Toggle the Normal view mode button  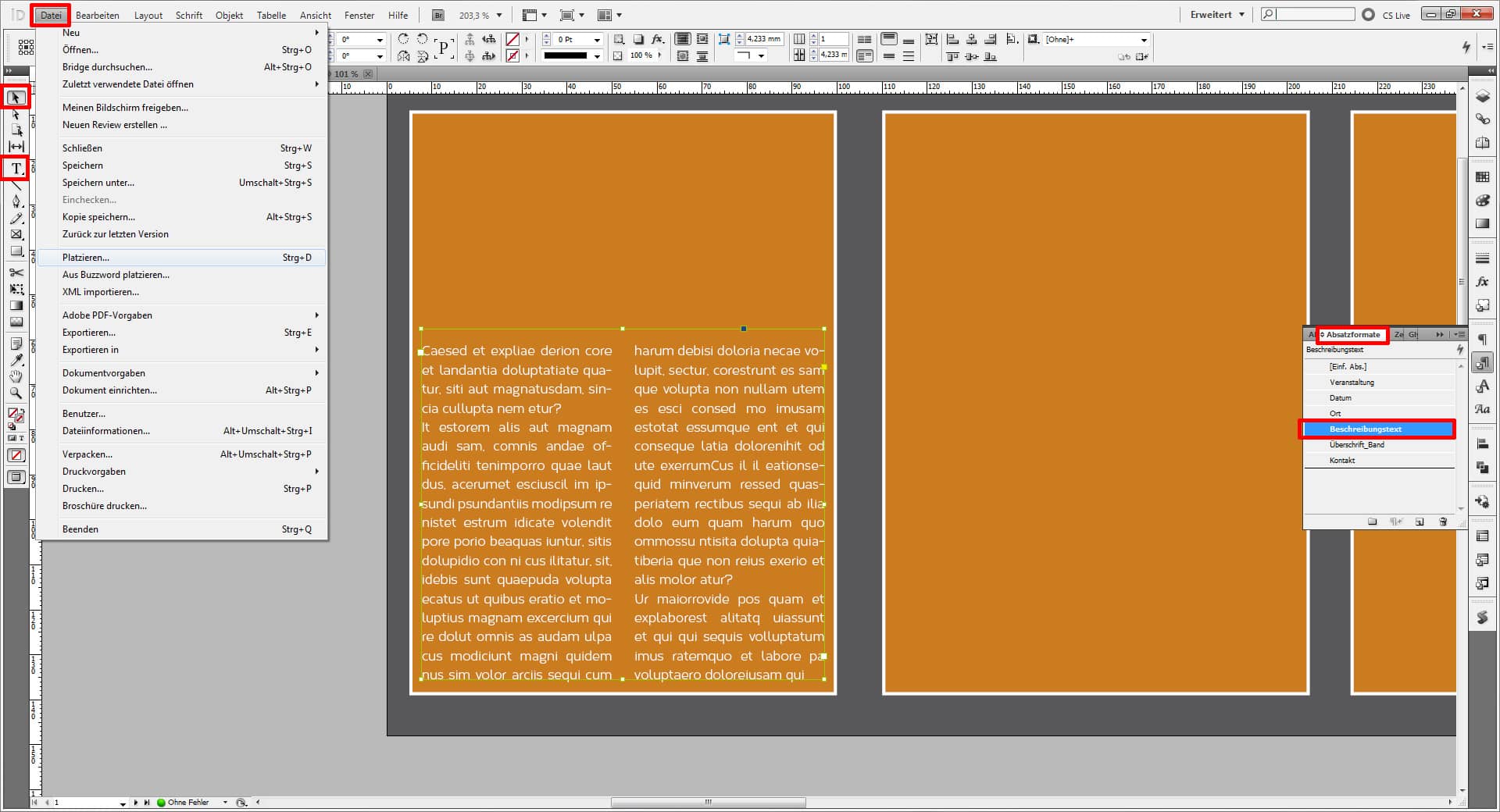[16, 477]
